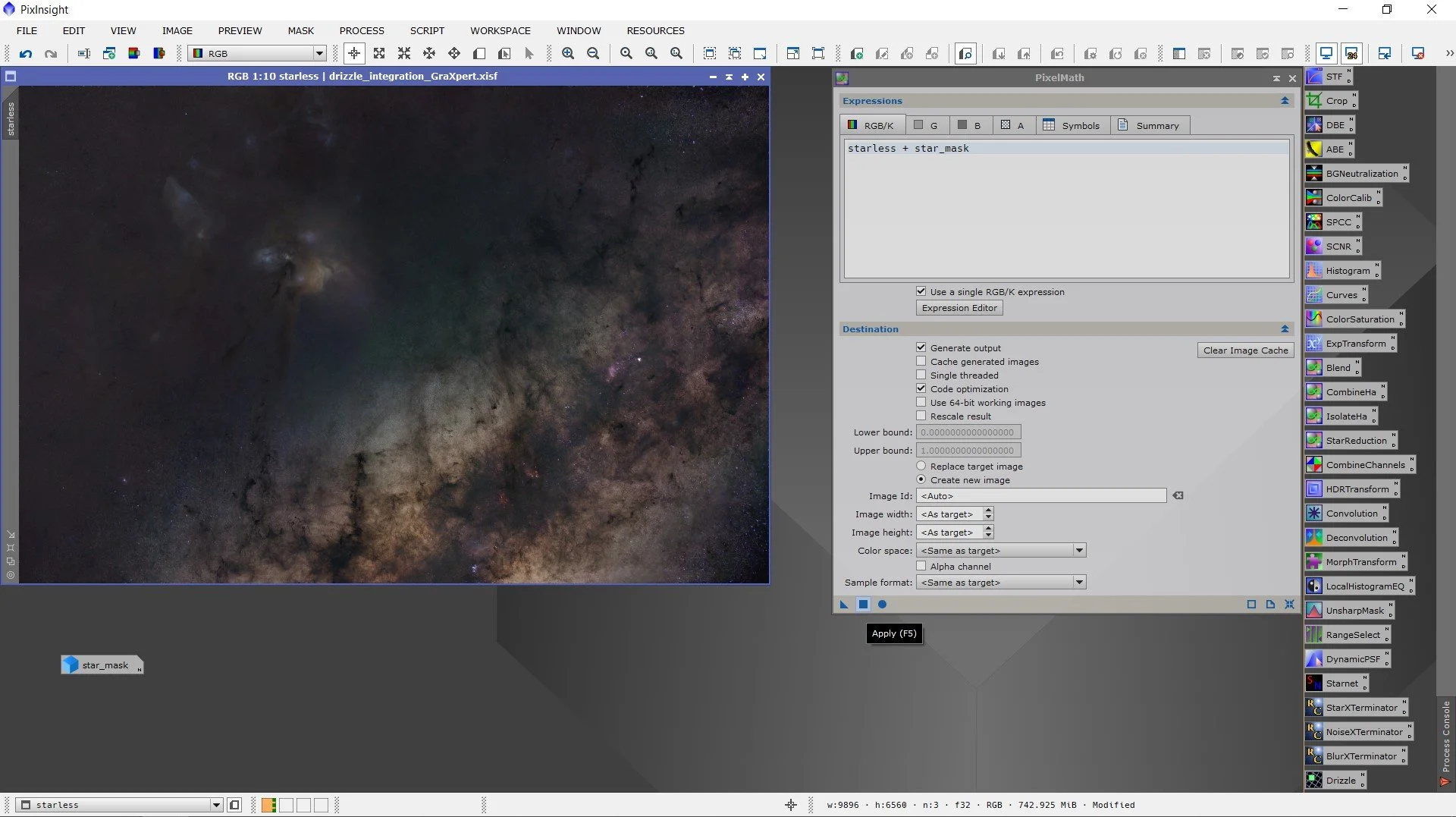Enable Rescale result checkbox
This screenshot has height=817, width=1456.
point(954,416)
